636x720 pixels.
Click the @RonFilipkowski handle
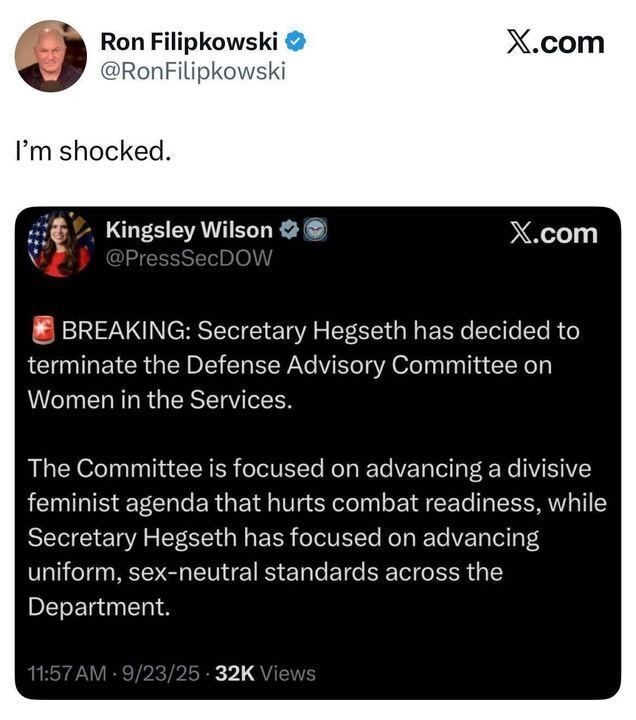193,70
